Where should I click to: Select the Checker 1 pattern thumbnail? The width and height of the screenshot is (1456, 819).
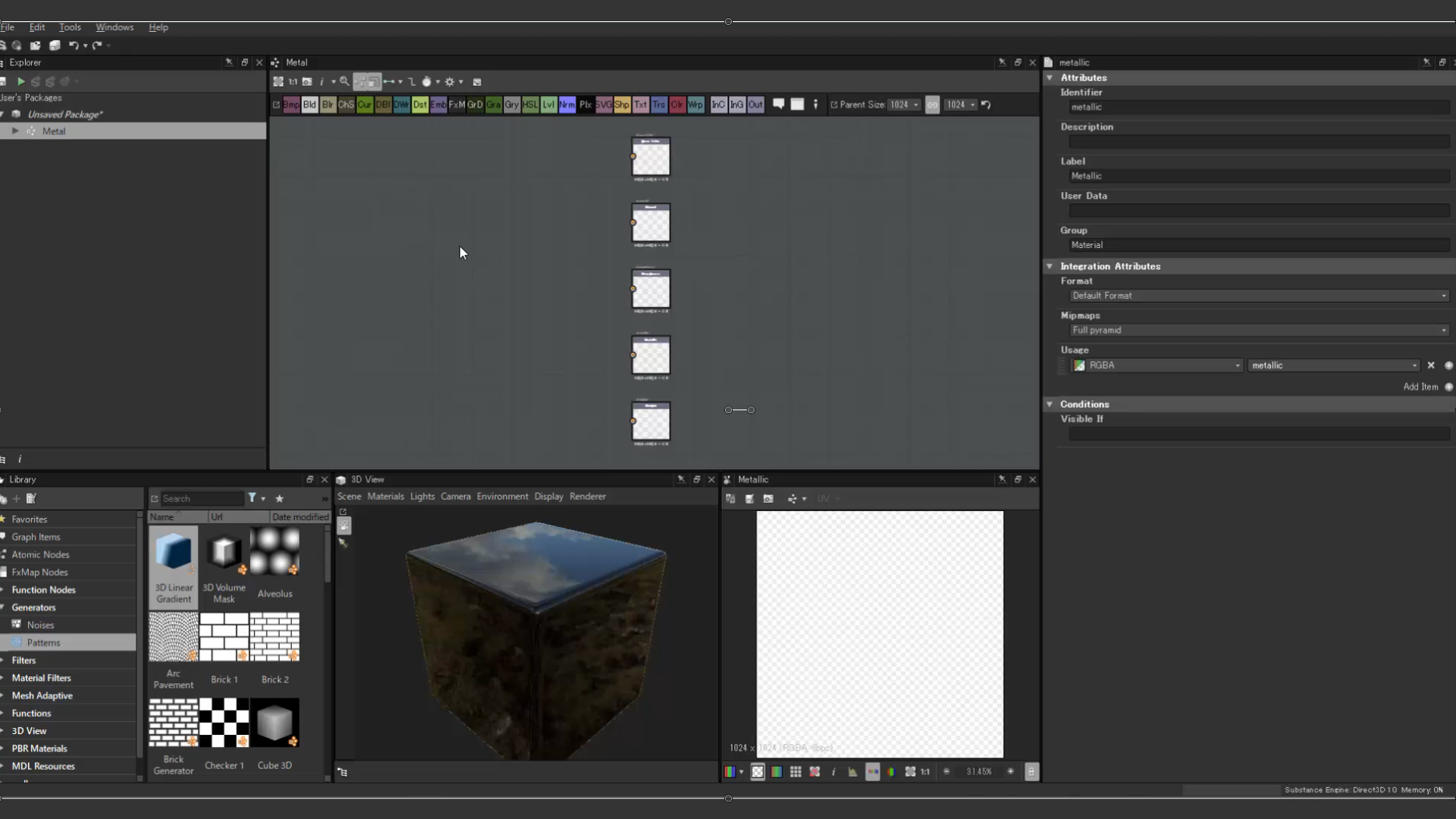pos(224,723)
